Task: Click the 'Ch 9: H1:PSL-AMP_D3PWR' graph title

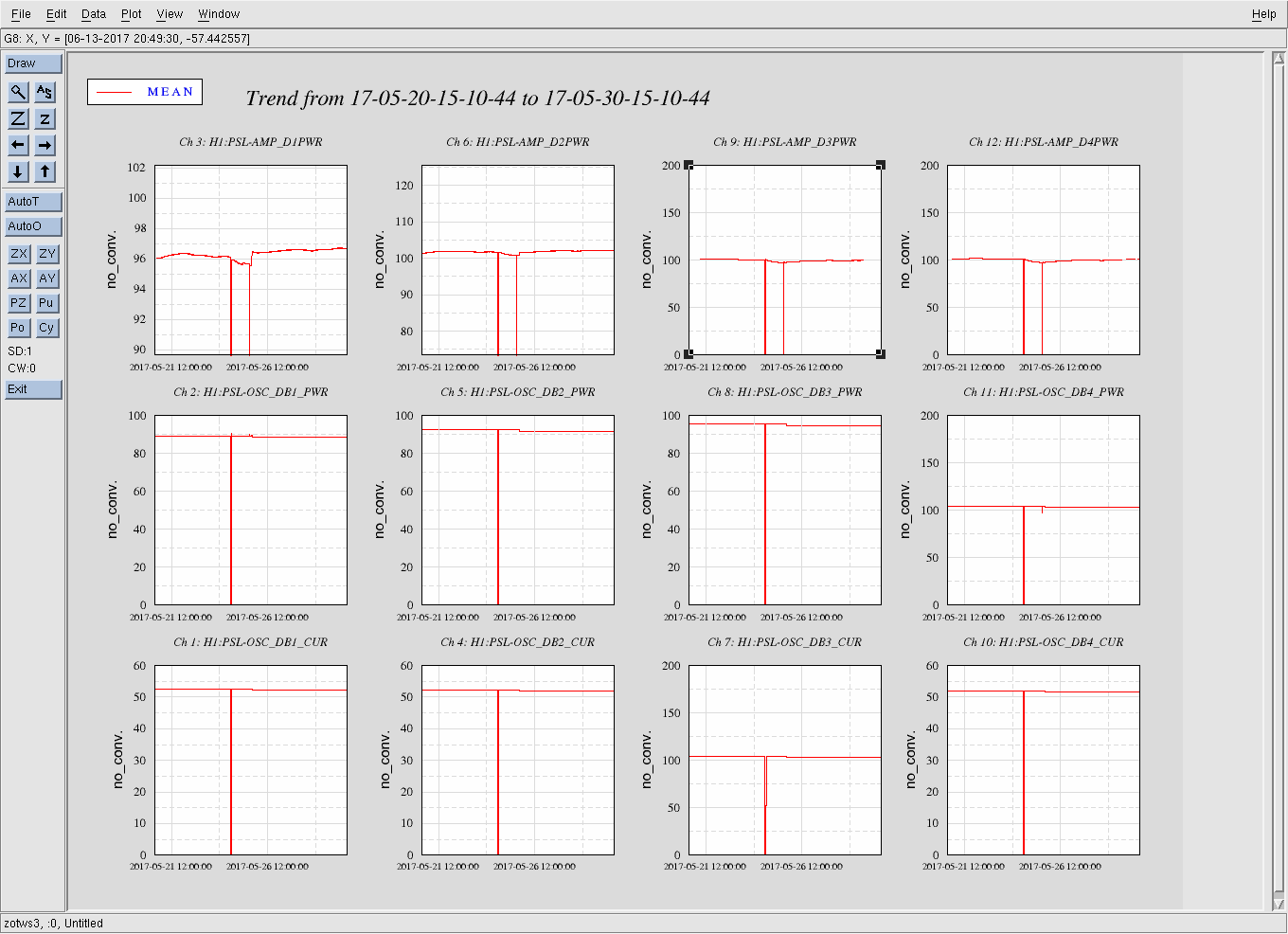Action: click(x=785, y=142)
